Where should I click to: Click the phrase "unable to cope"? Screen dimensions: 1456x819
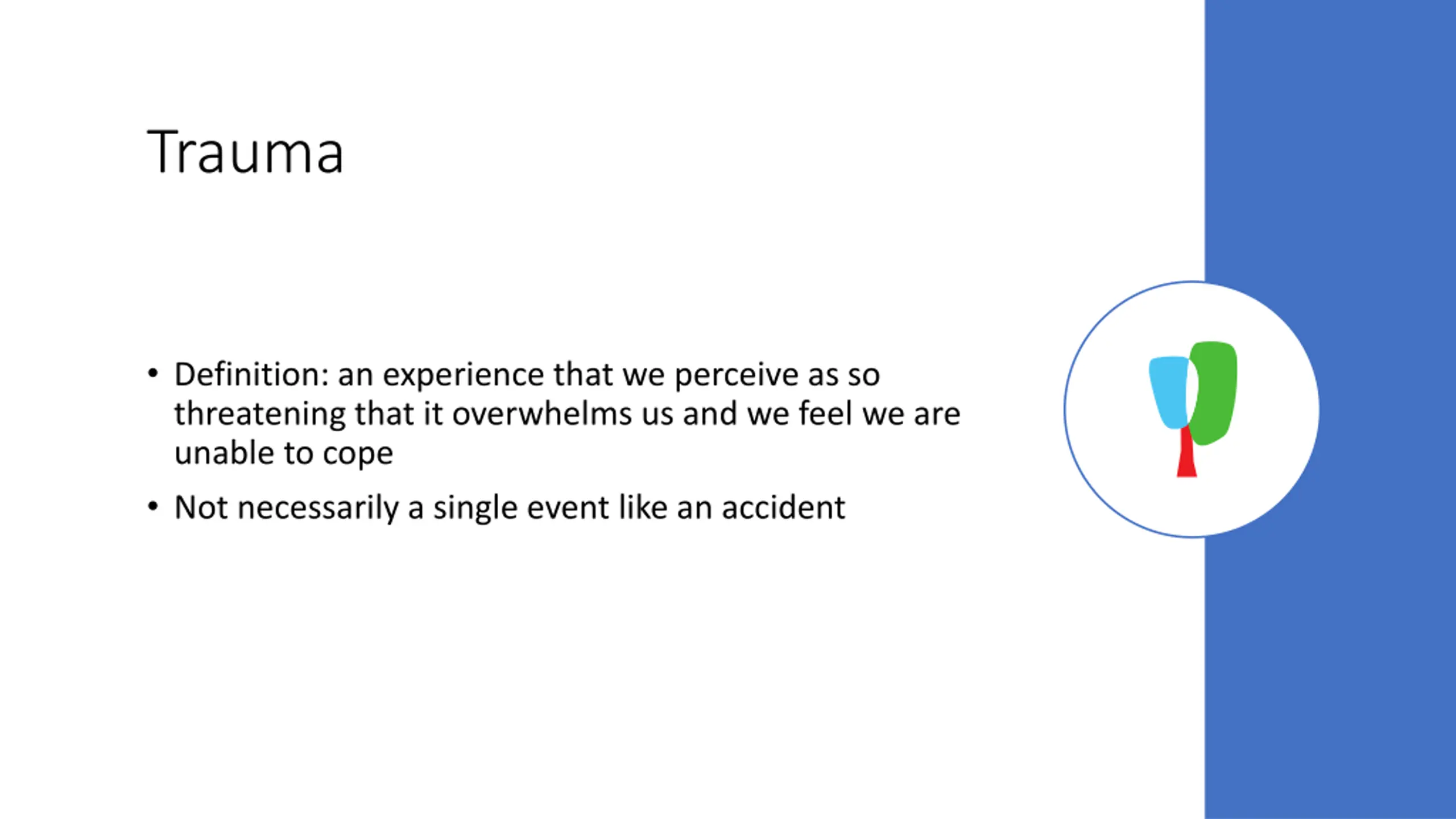[283, 454]
